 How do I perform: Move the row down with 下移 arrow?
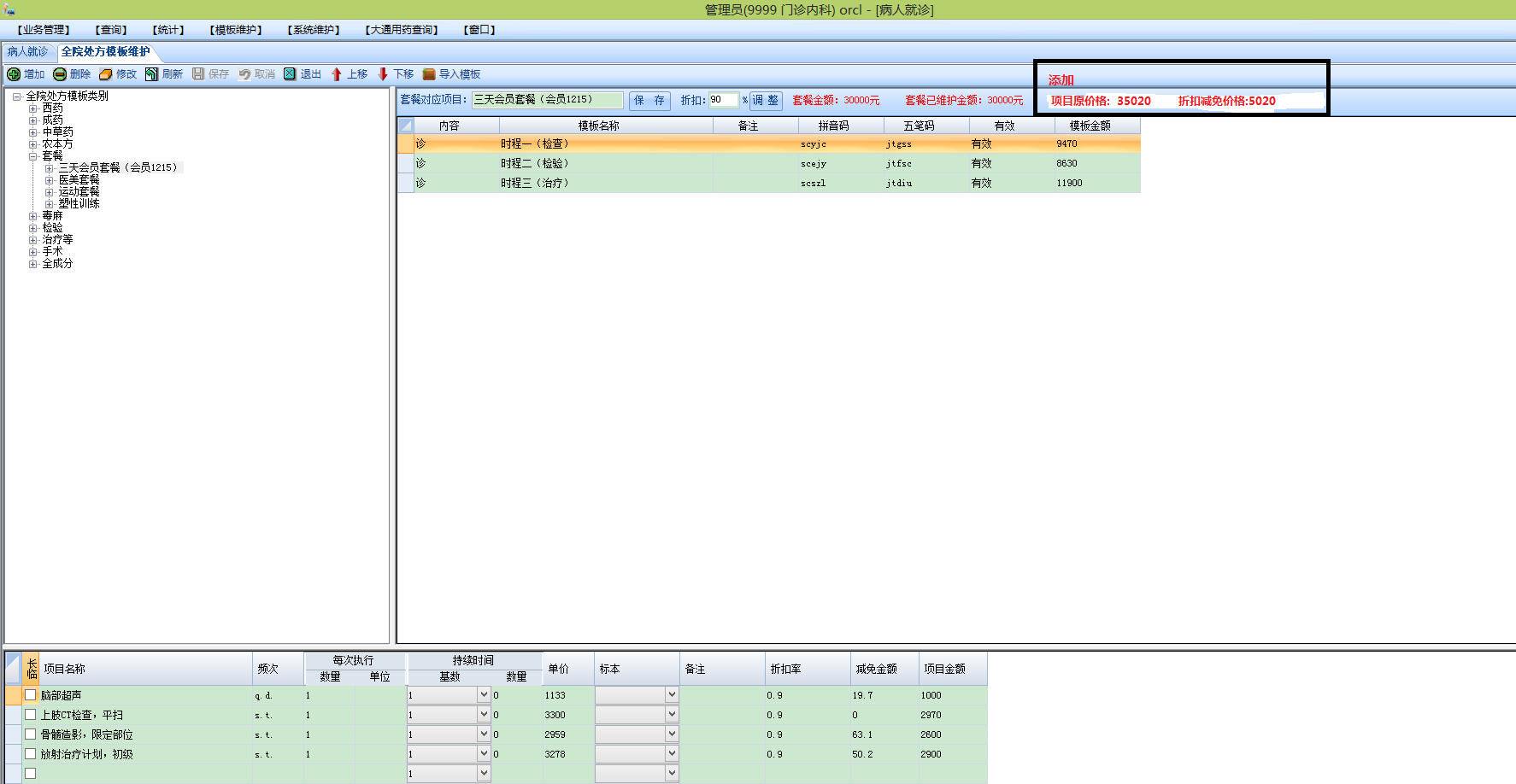[383, 74]
